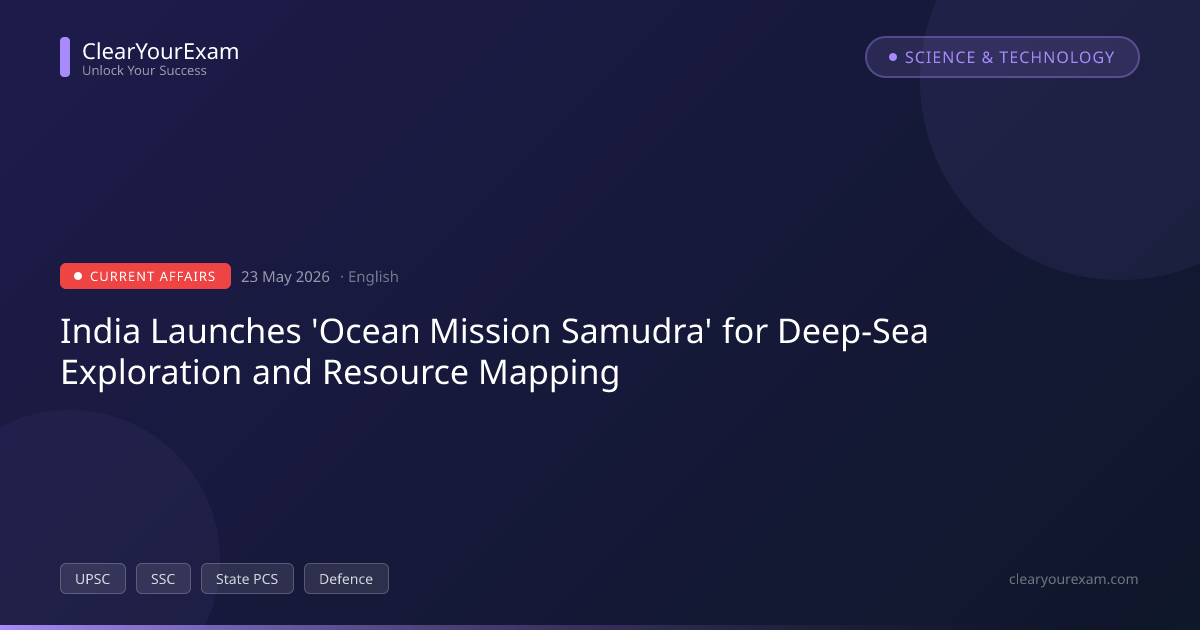The height and width of the screenshot is (630, 1200).
Task: Click the white dot in Current Affairs badge
Action: click(x=78, y=276)
